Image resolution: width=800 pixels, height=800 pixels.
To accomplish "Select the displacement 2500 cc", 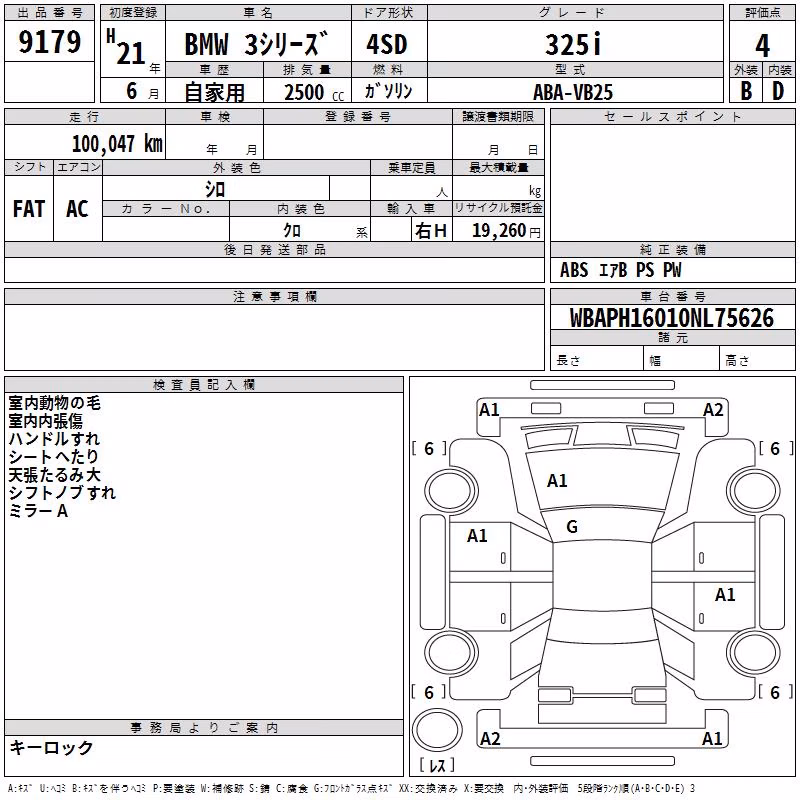I will (x=314, y=92).
